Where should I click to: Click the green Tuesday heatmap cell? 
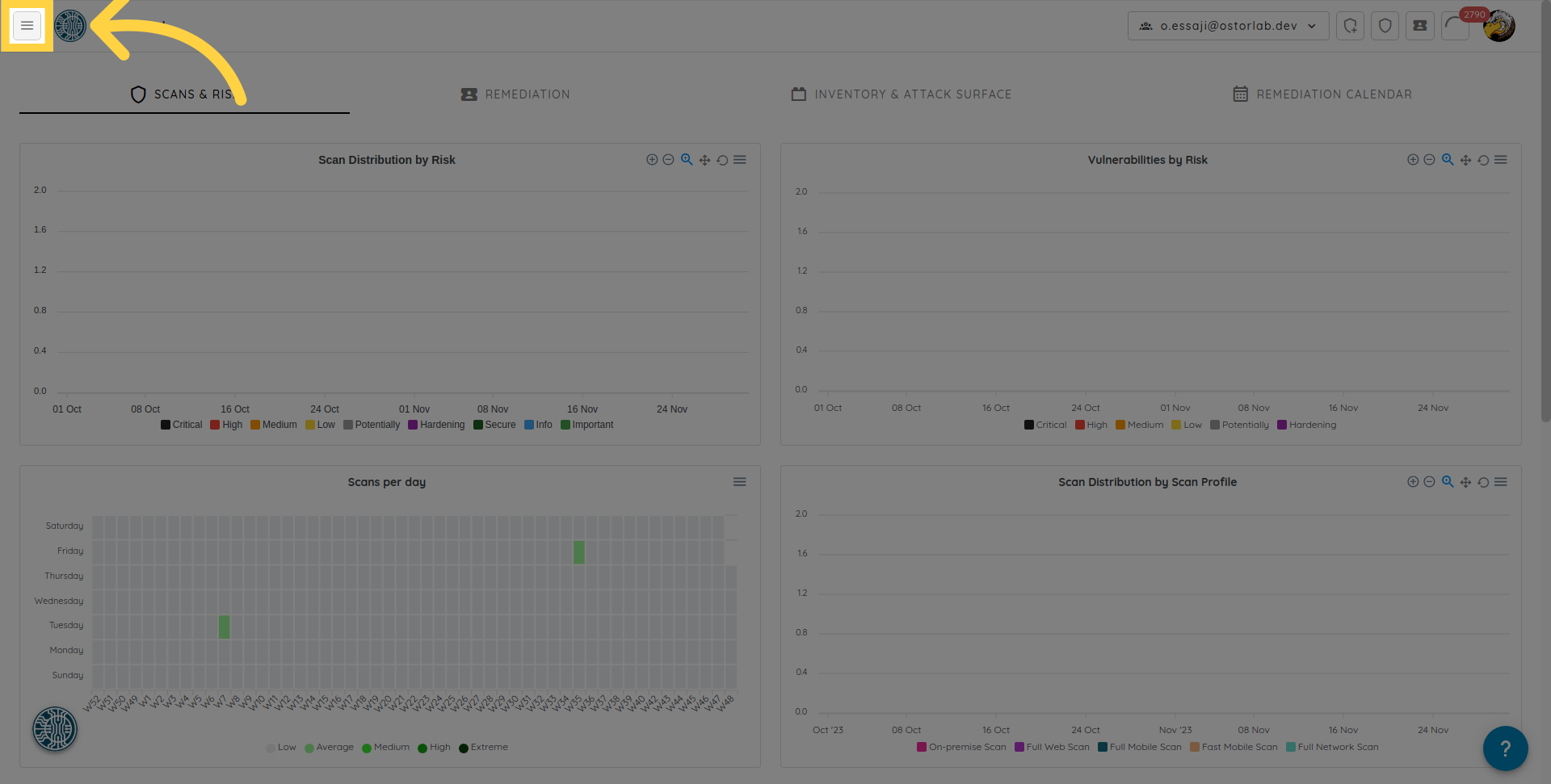[224, 627]
